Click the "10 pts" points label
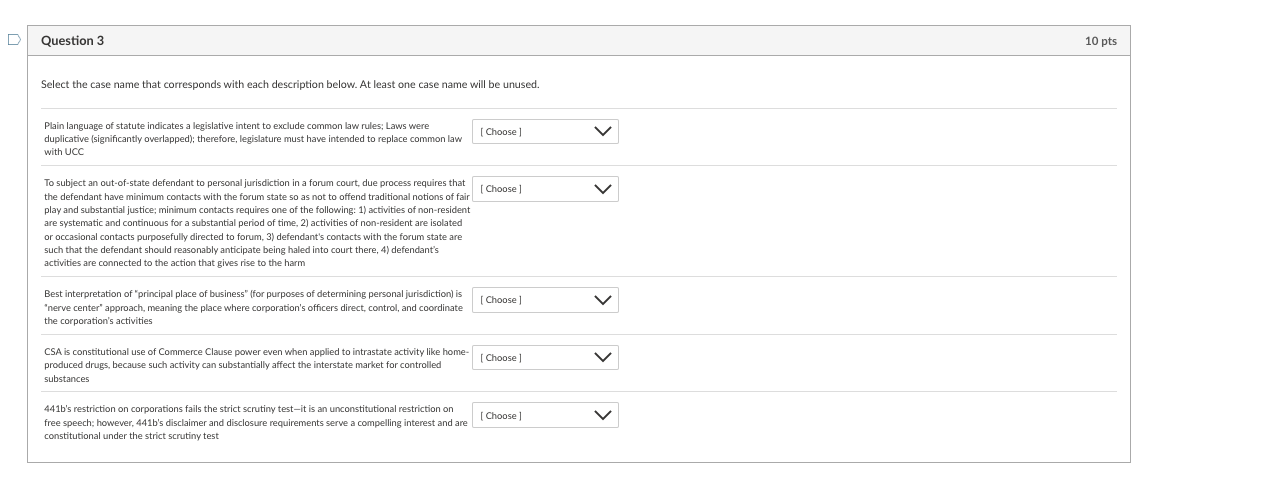The image size is (1262, 488). [1100, 41]
